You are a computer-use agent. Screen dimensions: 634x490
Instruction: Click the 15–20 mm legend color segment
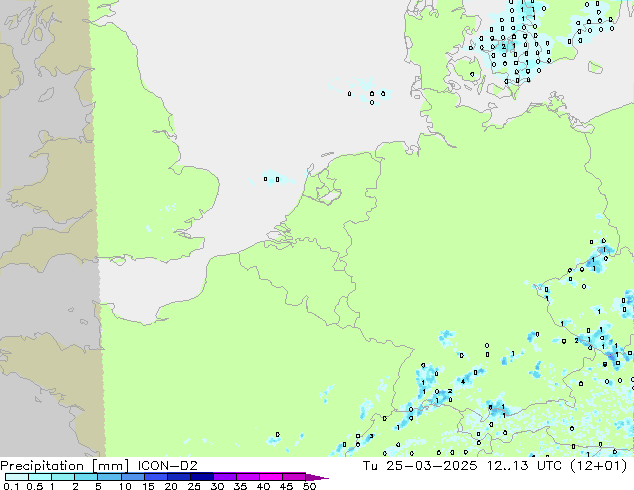[155, 477]
